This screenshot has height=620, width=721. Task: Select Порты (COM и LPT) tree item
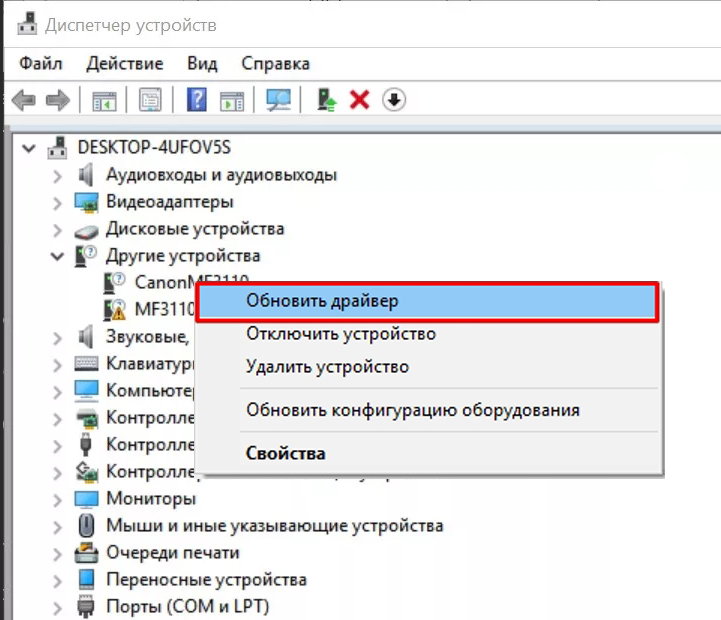click(x=187, y=606)
